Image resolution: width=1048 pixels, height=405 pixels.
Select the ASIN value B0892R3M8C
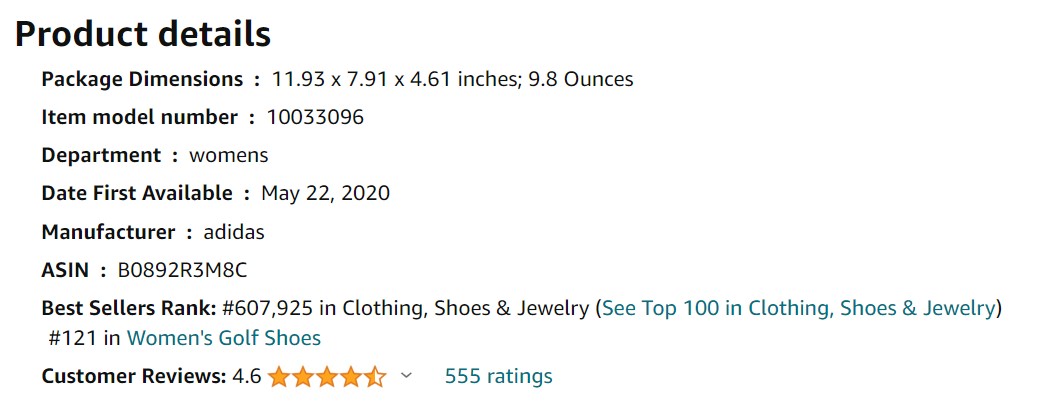pos(182,270)
